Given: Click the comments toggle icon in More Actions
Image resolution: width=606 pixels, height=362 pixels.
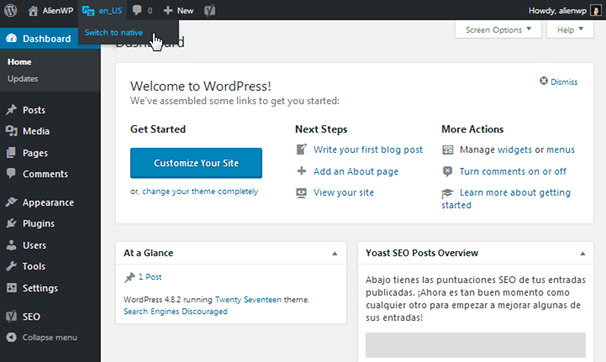Looking at the screenshot, I should coord(448,171).
